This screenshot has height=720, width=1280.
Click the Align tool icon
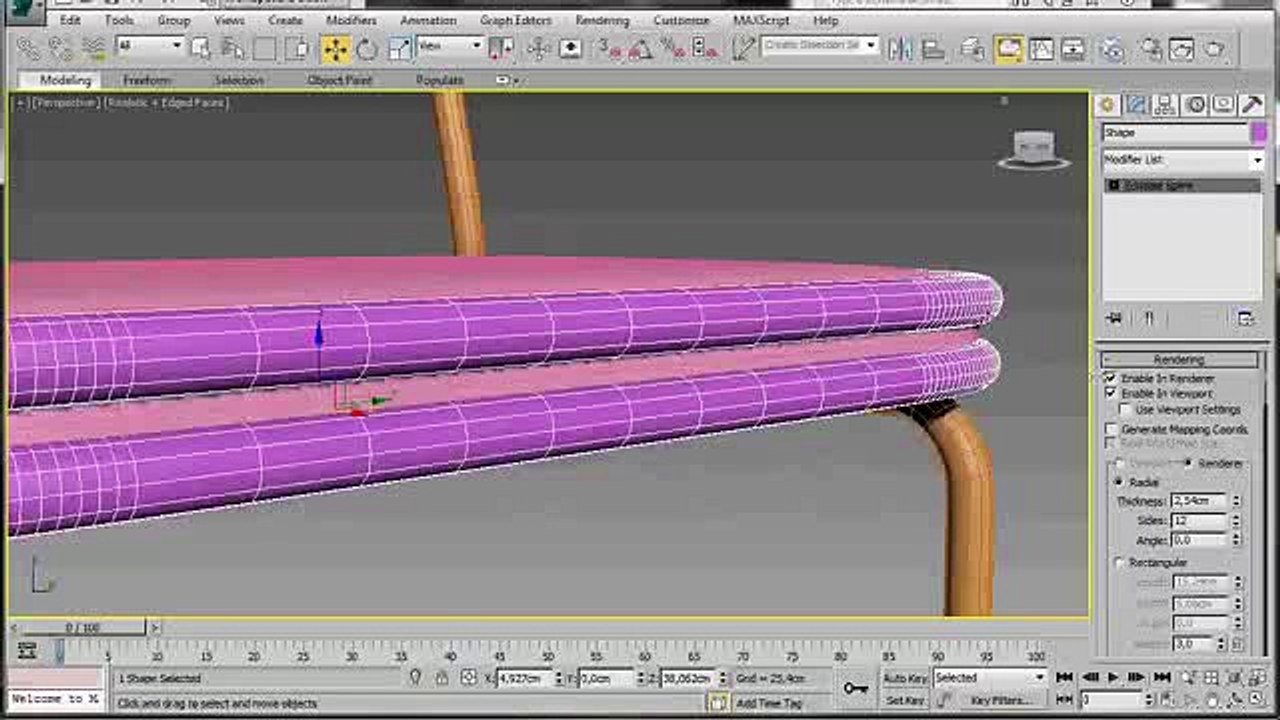click(x=933, y=47)
